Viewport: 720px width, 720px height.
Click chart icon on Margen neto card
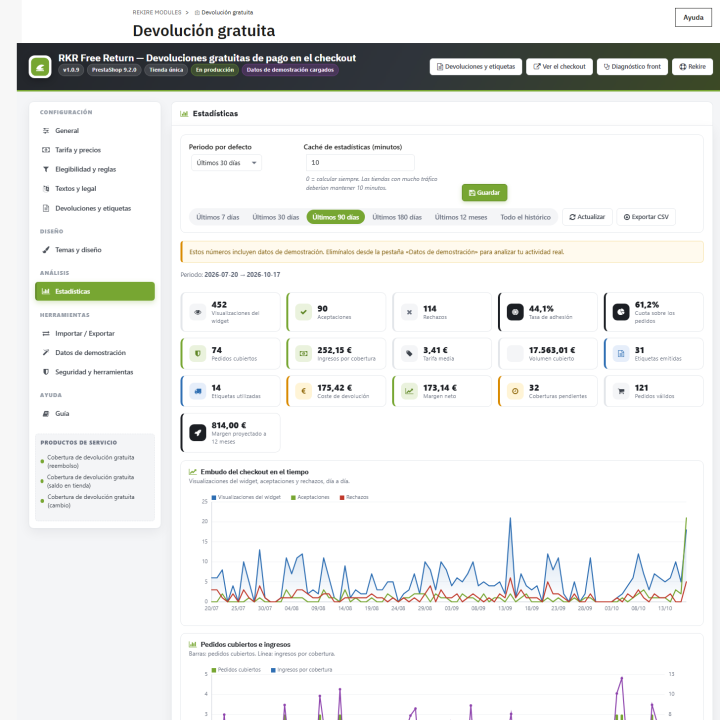coord(409,391)
